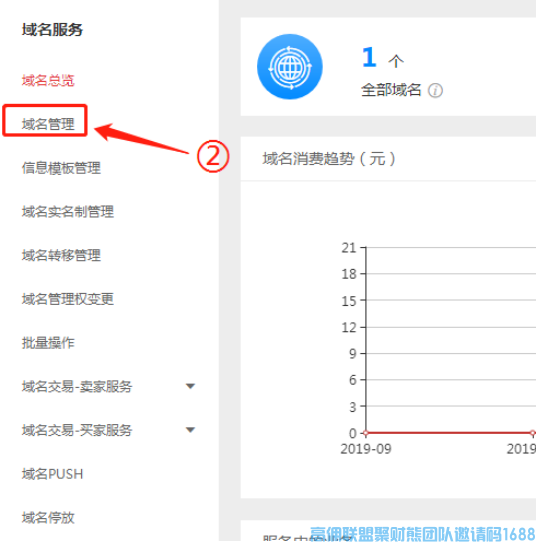This screenshot has width=536, height=542.
Task: Click the blue domain count number 1
Action: [369, 57]
